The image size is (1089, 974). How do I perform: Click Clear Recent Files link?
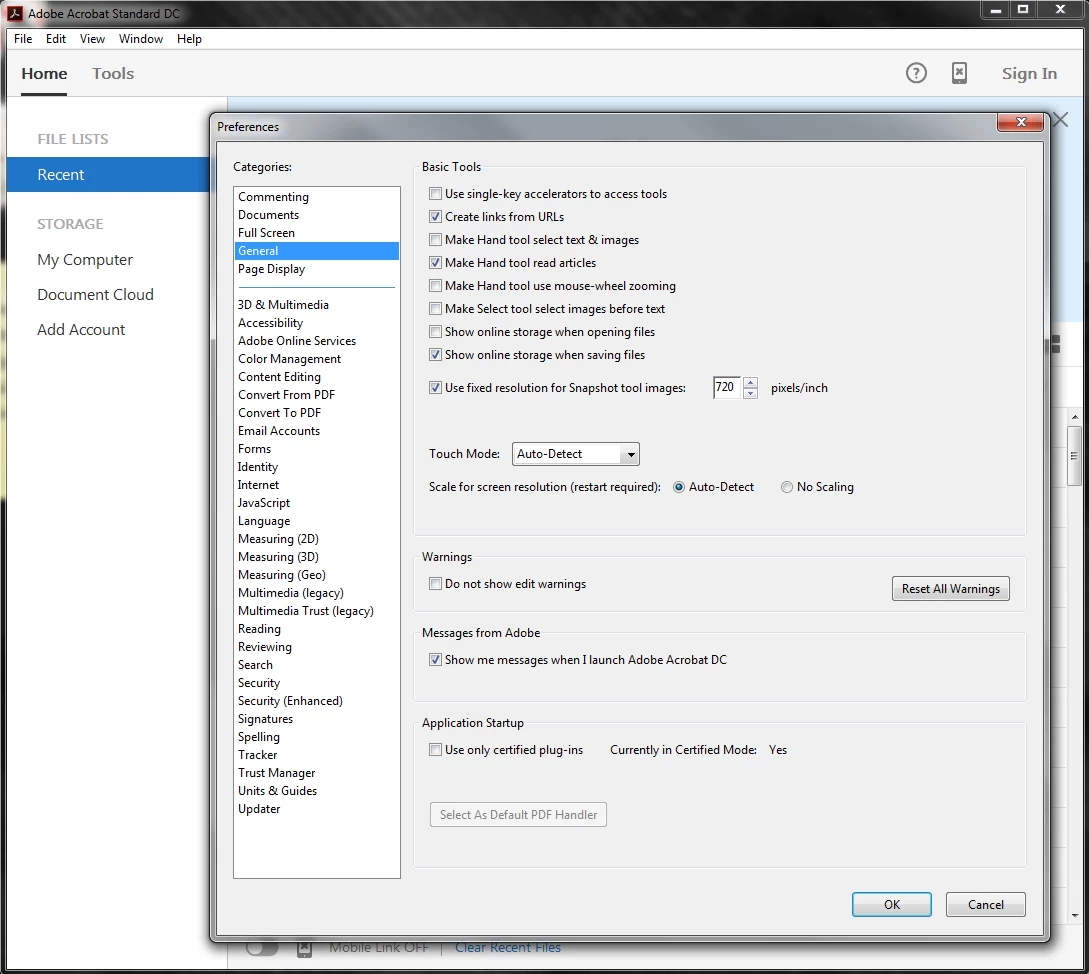pyautogui.click(x=508, y=948)
